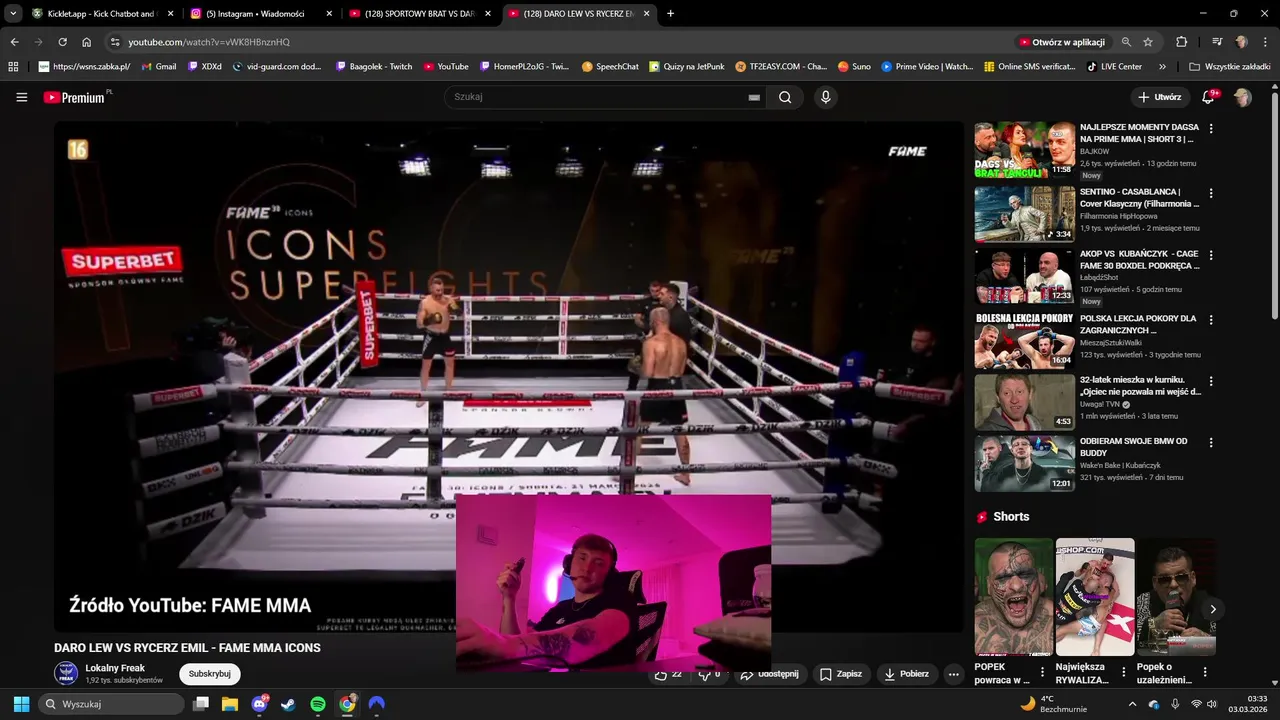
Task: Open the taskbar volume speaker control
Action: (1211, 704)
